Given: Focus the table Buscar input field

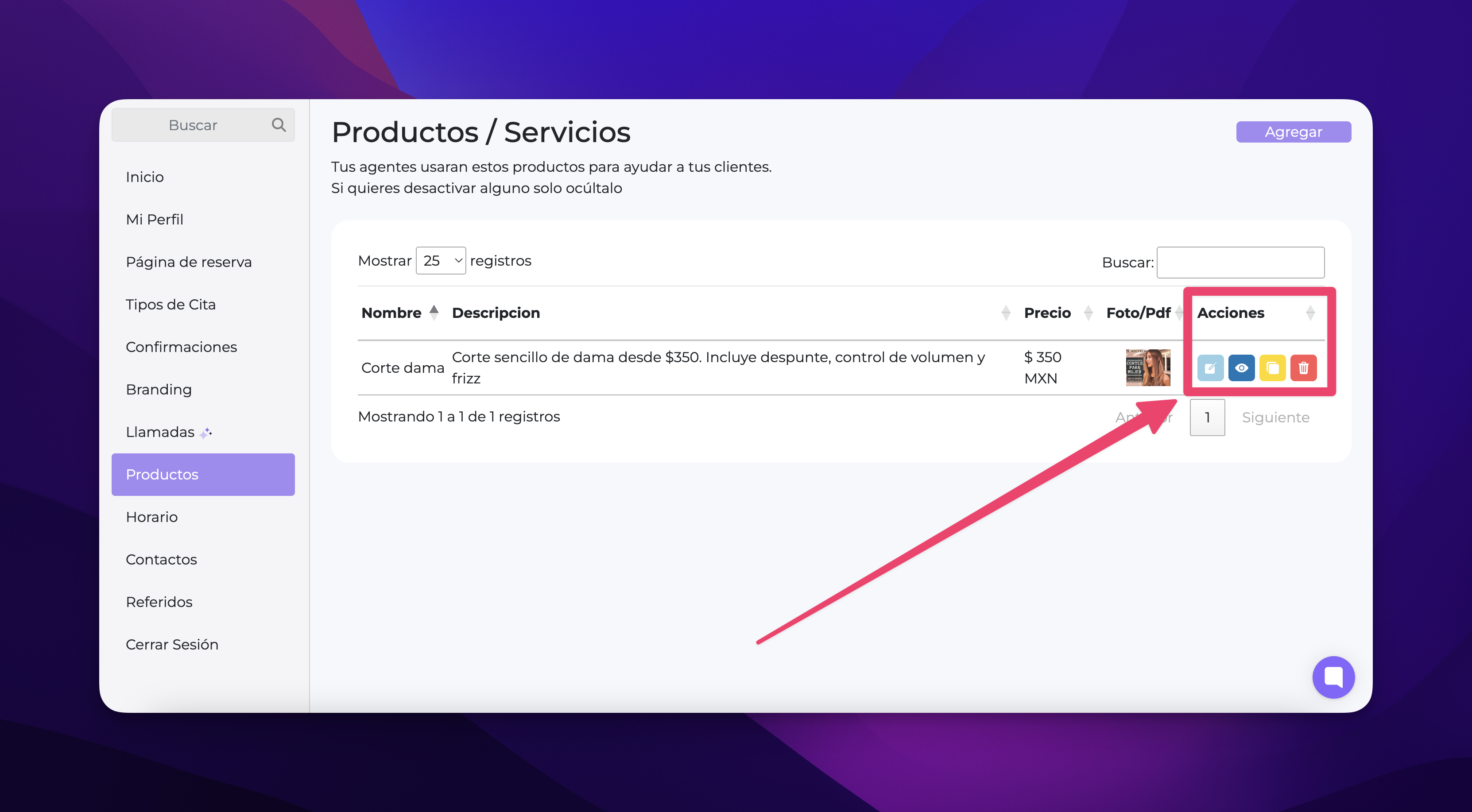Looking at the screenshot, I should click(x=1240, y=262).
